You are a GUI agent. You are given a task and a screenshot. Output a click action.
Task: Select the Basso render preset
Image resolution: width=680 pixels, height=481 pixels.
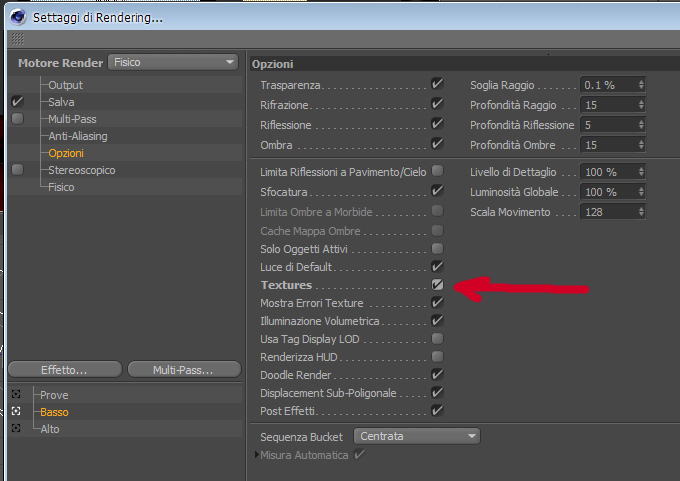click(x=54, y=412)
